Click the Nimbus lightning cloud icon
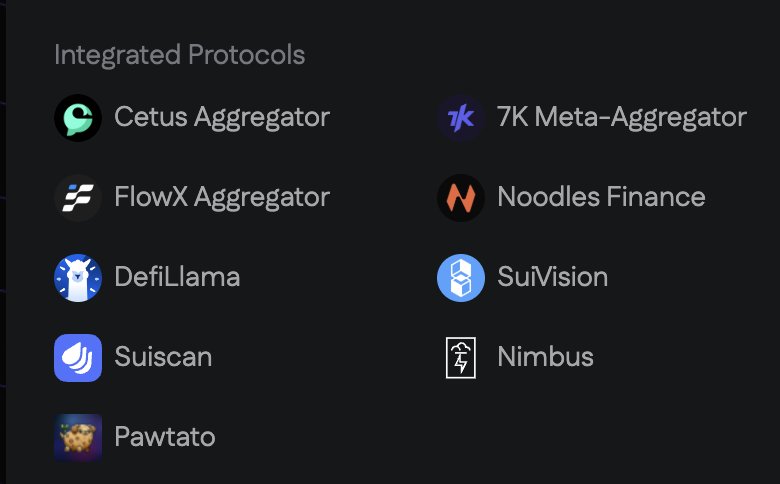The image size is (780, 484). (x=461, y=358)
